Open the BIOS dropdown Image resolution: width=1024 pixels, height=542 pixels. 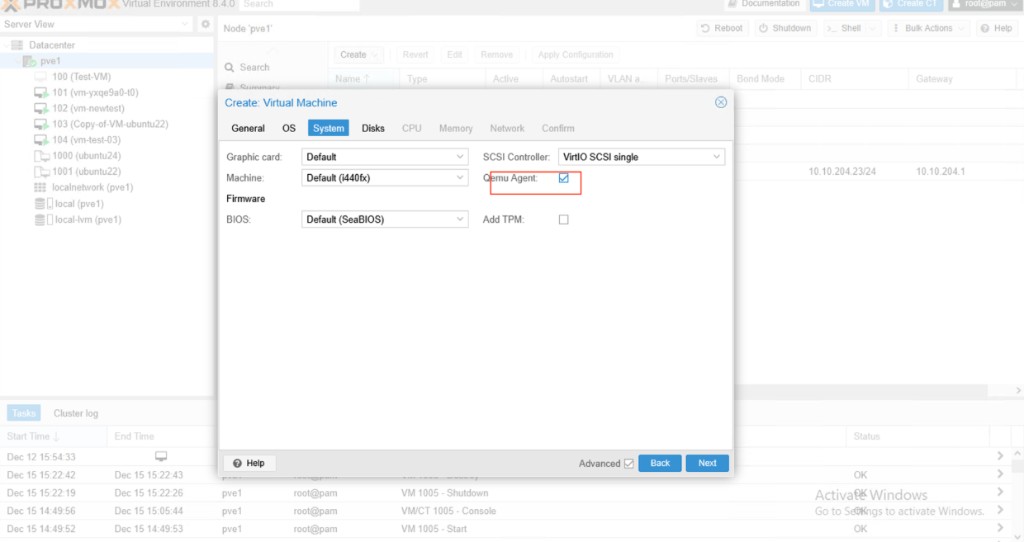tap(385, 219)
